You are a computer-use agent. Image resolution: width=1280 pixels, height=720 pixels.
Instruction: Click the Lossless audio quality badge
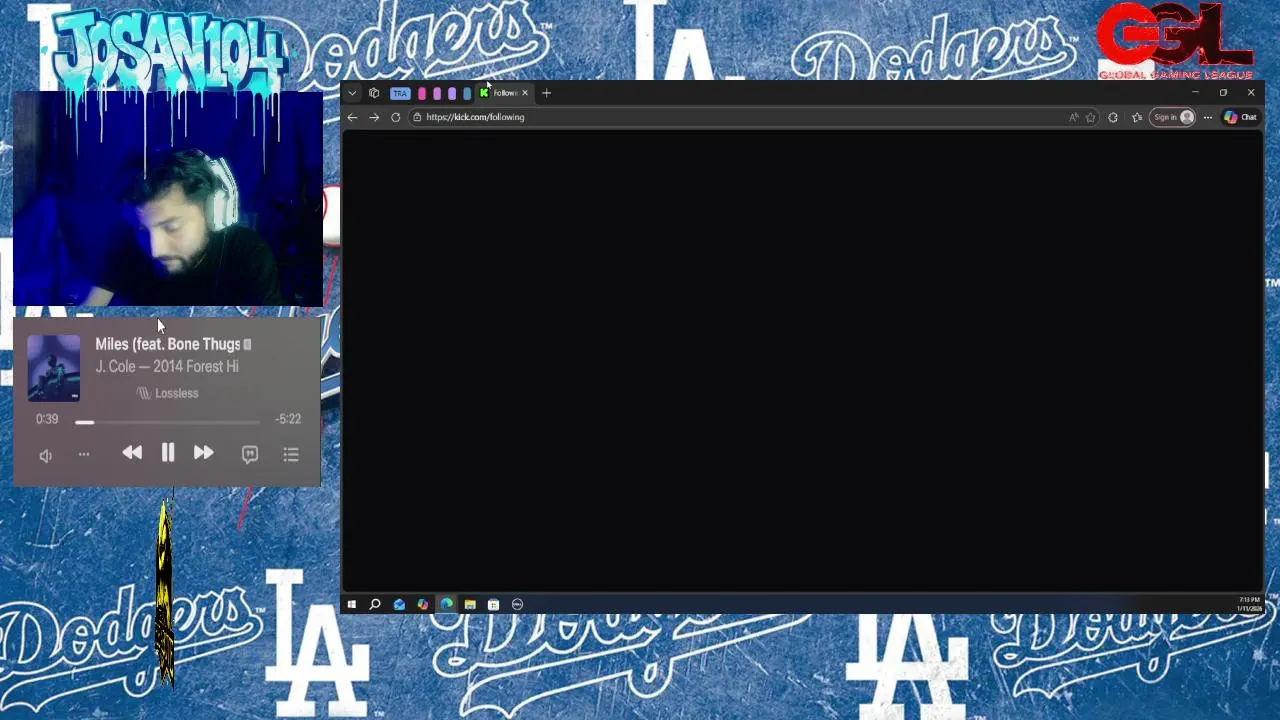[x=168, y=393]
